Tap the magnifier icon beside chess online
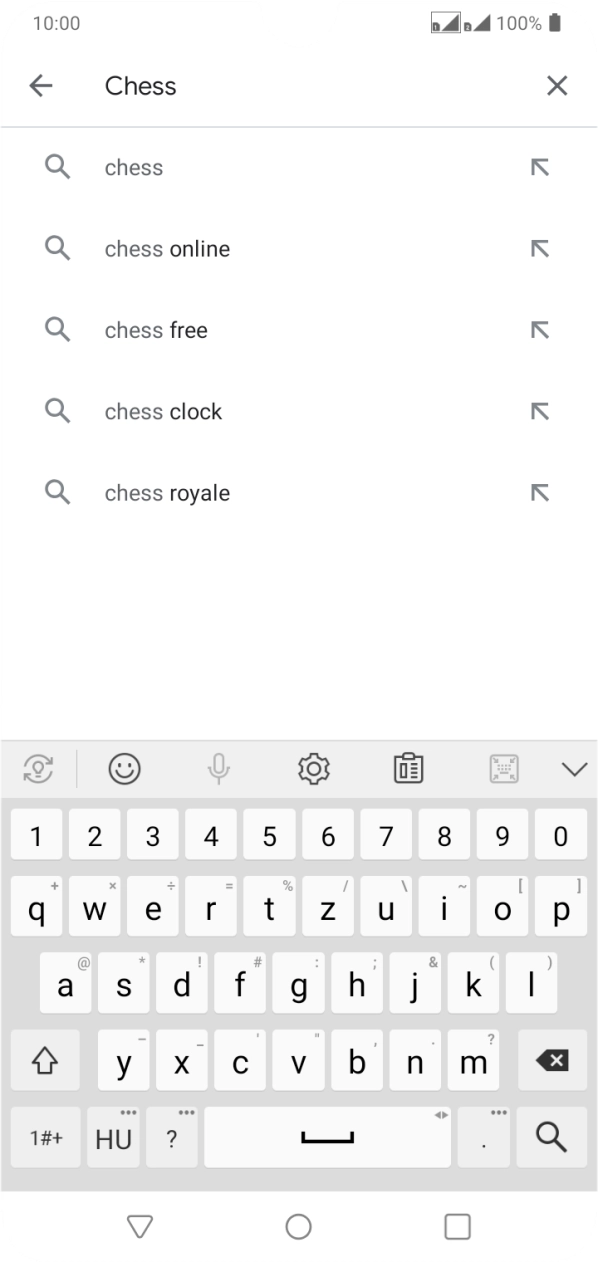 pyautogui.click(x=57, y=248)
